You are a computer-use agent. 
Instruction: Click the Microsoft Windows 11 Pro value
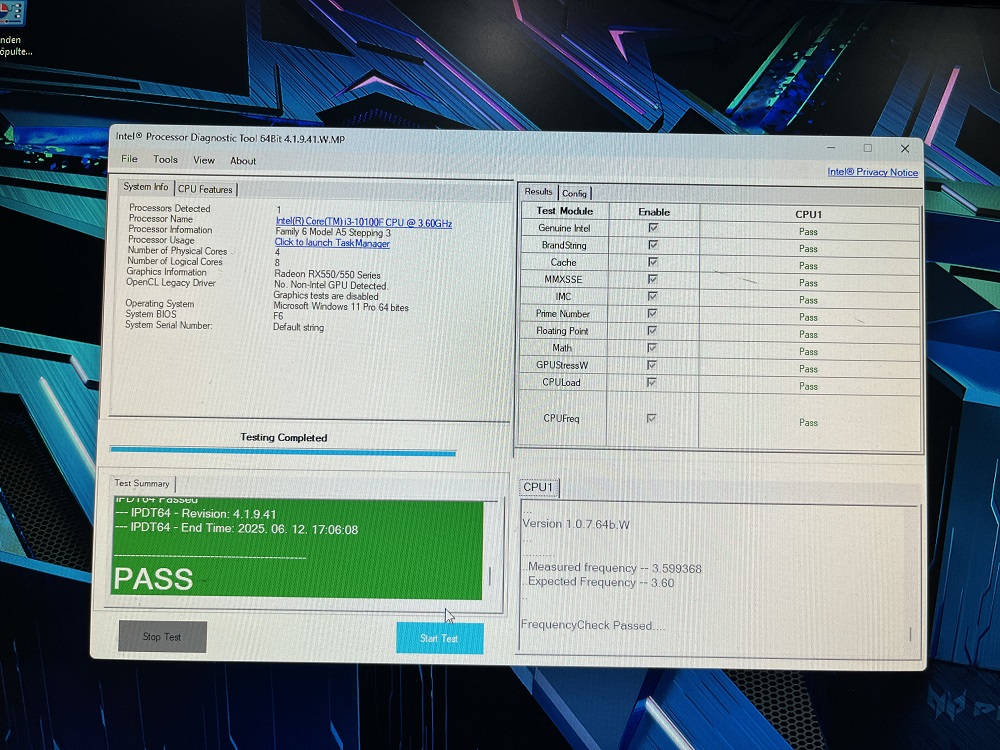pos(341,307)
